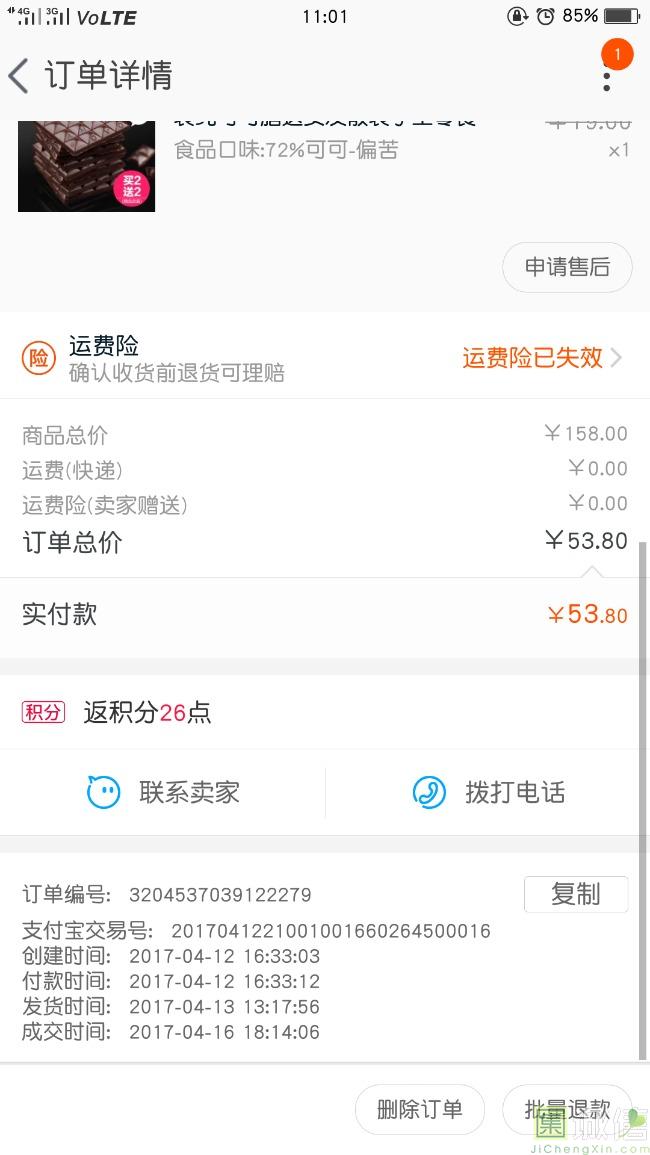Tap 删除订单 to delete order
This screenshot has height=1155, width=650.
coord(420,1109)
